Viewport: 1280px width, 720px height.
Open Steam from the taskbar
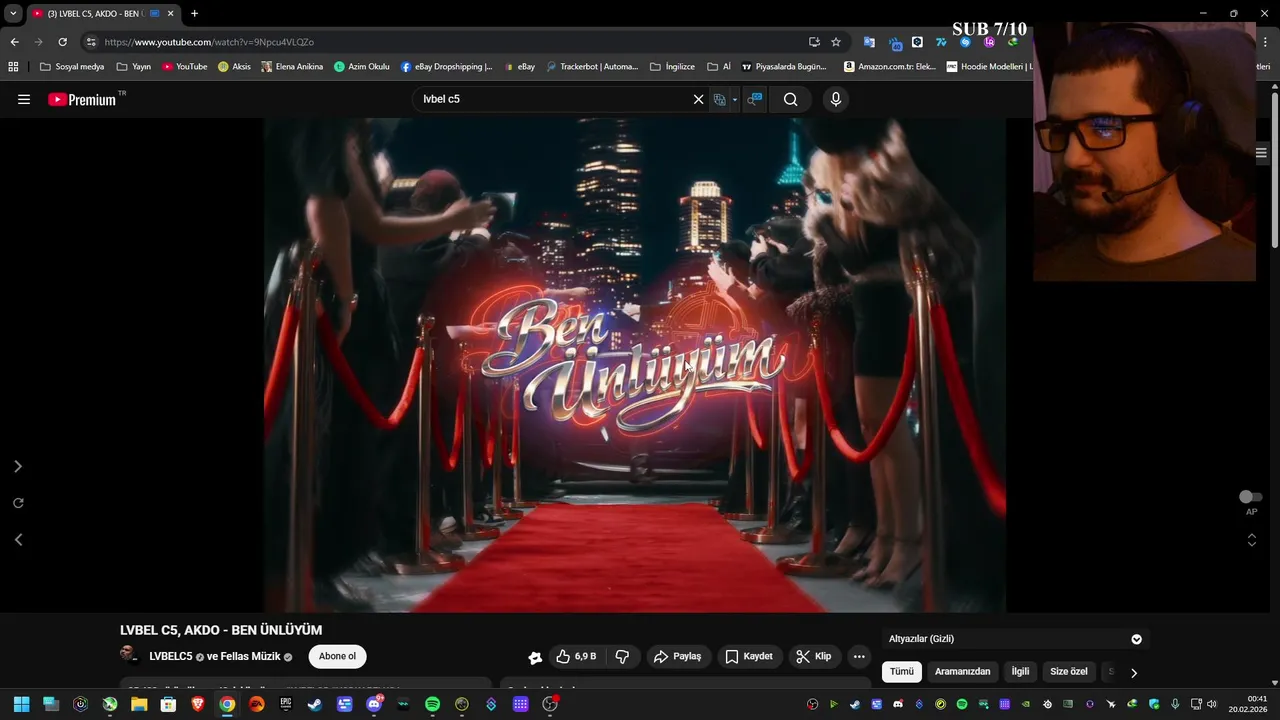(315, 704)
